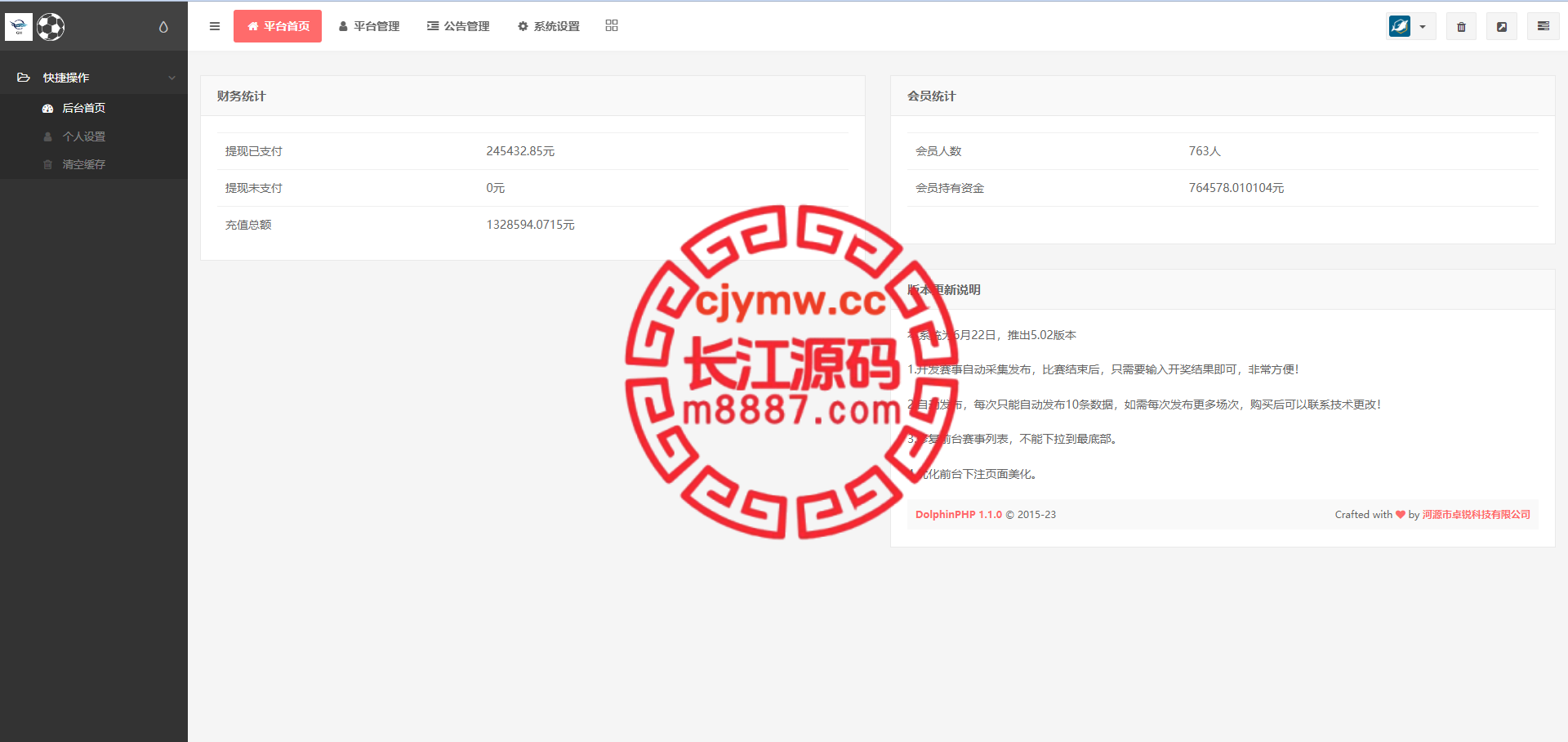
Task: Click the four-squares grid icon
Action: [x=612, y=25]
